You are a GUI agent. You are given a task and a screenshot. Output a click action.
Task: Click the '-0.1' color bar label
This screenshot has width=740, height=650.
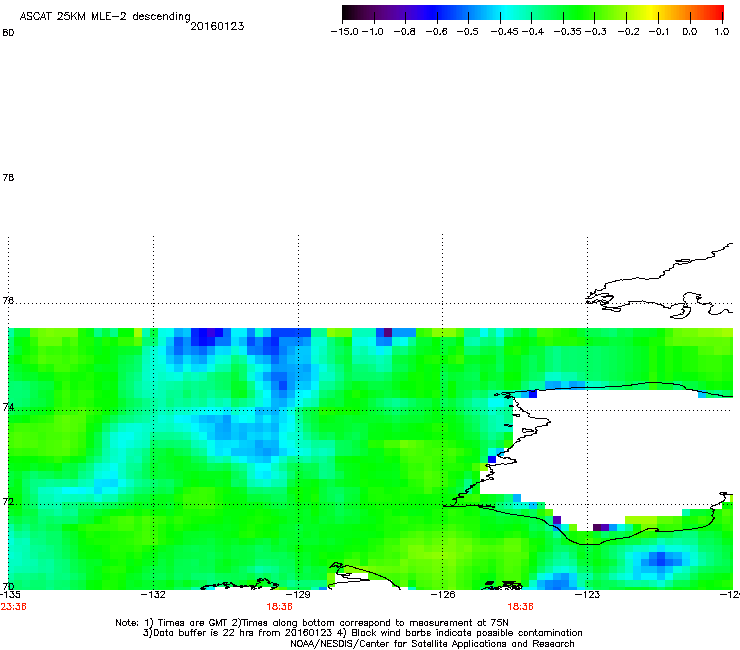click(x=659, y=32)
